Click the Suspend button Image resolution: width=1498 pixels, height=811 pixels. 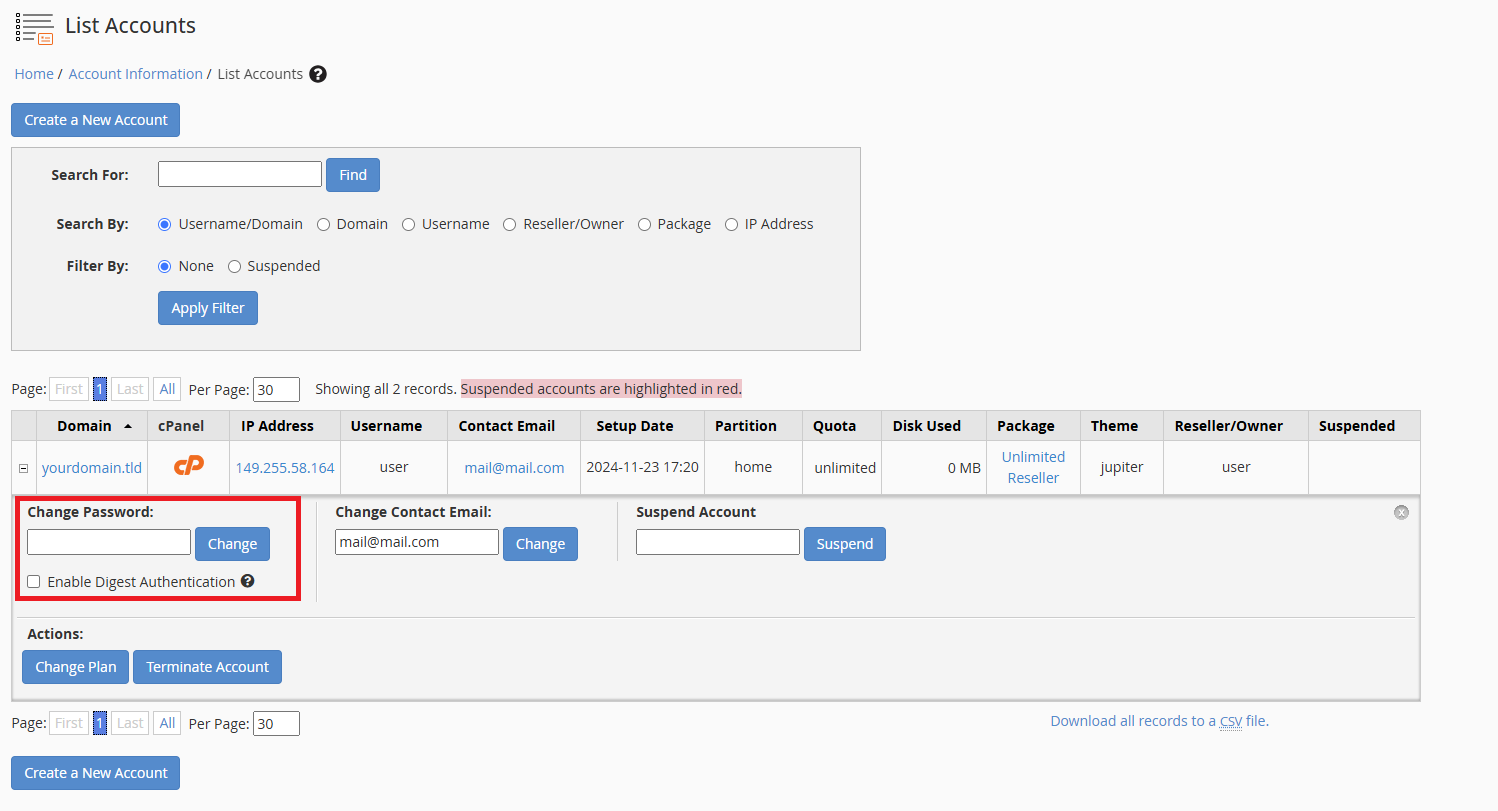(845, 544)
